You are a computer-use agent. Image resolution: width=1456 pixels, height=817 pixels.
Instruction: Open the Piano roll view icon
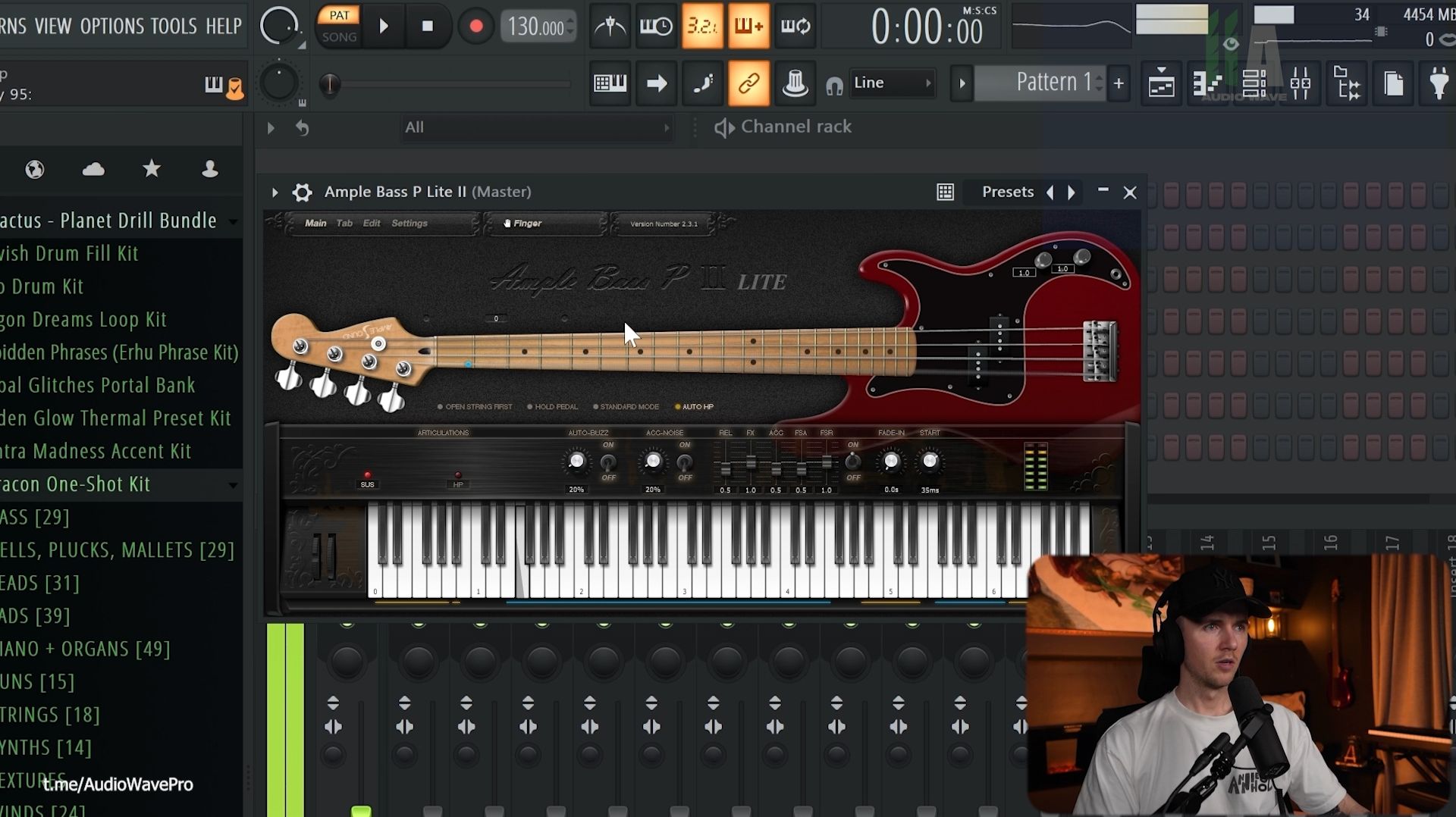point(1207,83)
